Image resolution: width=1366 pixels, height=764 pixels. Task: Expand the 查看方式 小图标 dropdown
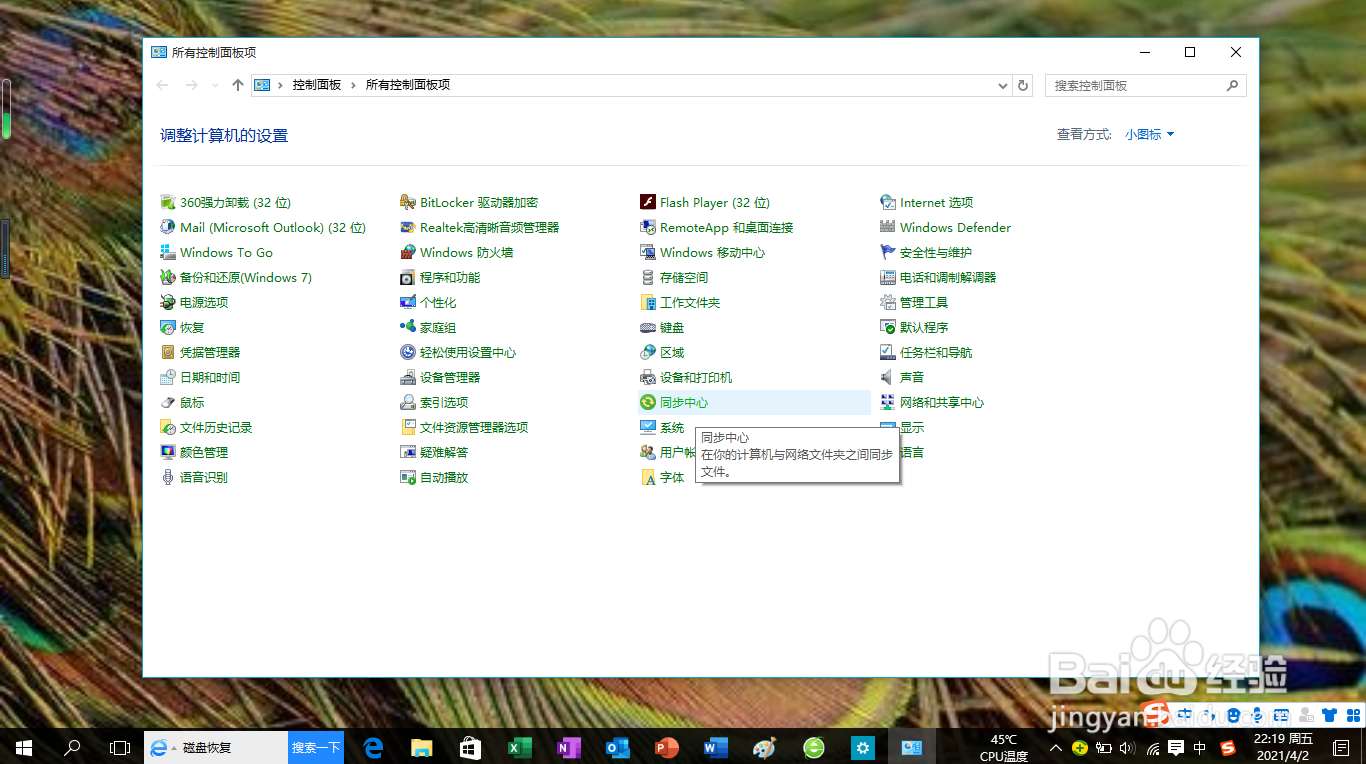coord(1149,134)
